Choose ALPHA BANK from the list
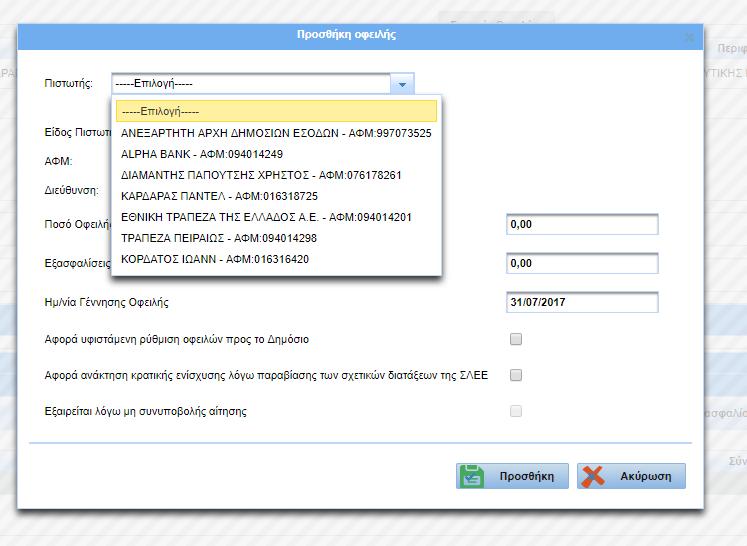This screenshot has width=747, height=546. tap(276, 154)
